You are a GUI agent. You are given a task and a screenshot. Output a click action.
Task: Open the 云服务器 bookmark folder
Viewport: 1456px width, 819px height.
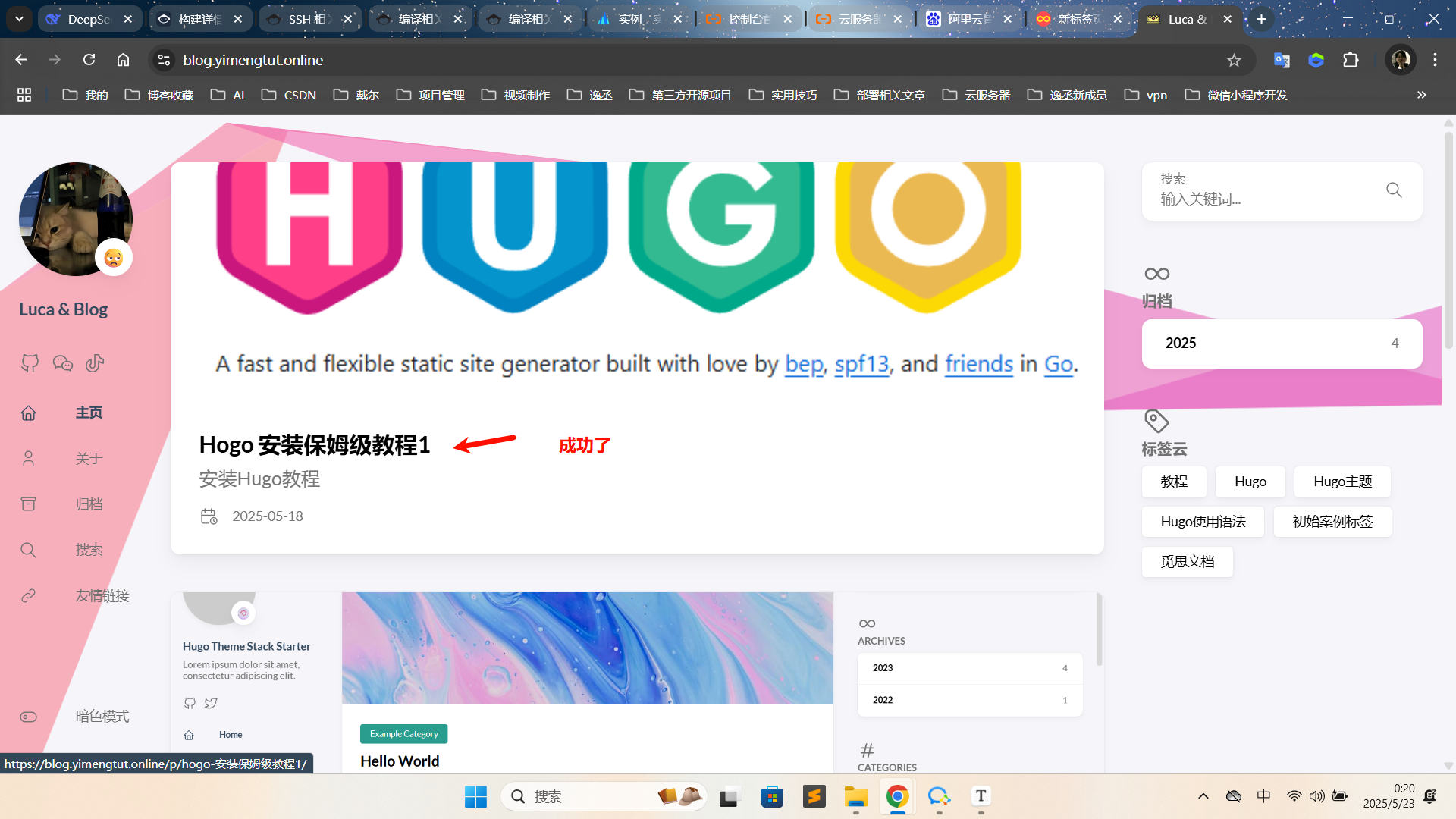[x=977, y=95]
